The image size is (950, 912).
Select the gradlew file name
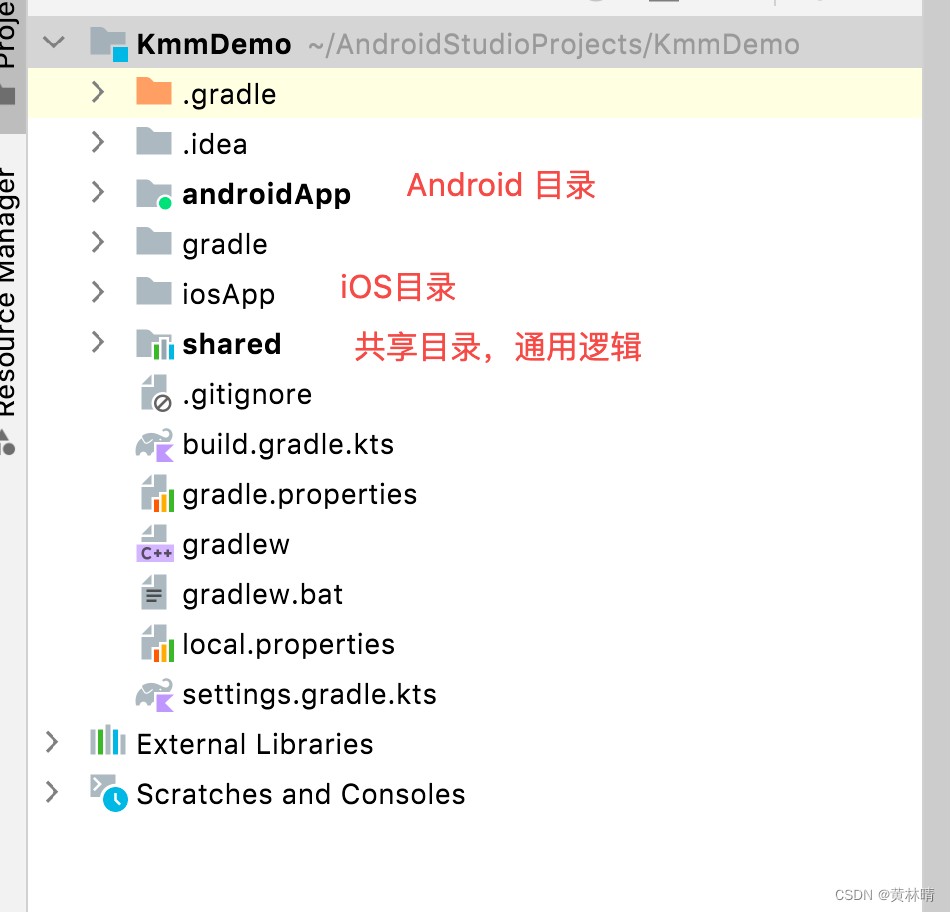click(236, 545)
